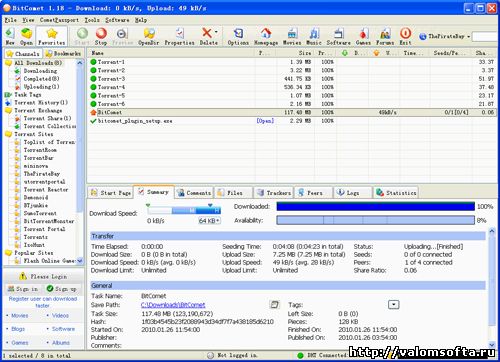
Task: Open the Software link in the bottom-left panel
Action: 63,329
